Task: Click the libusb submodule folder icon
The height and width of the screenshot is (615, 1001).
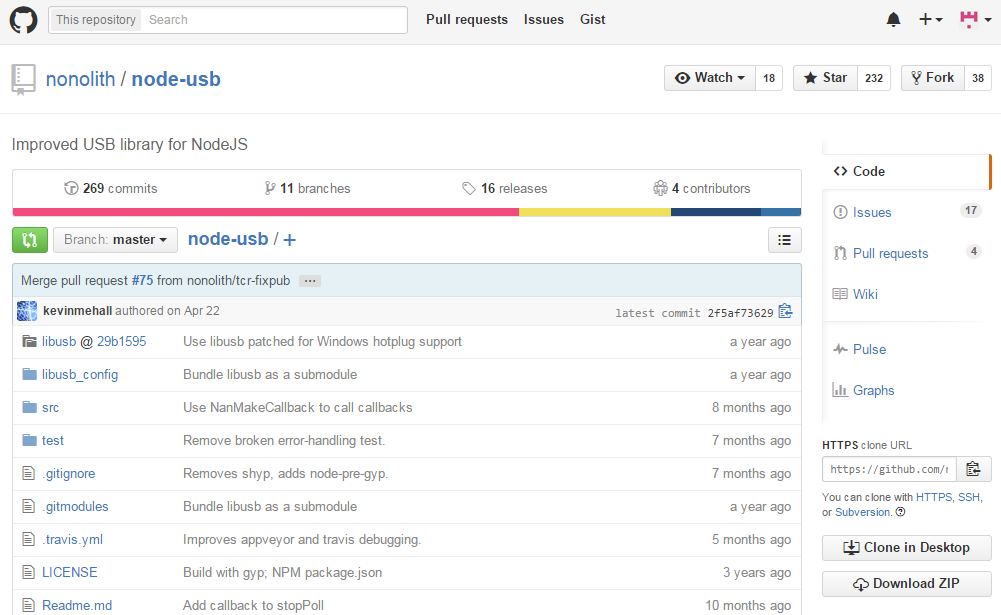Action: point(29,341)
